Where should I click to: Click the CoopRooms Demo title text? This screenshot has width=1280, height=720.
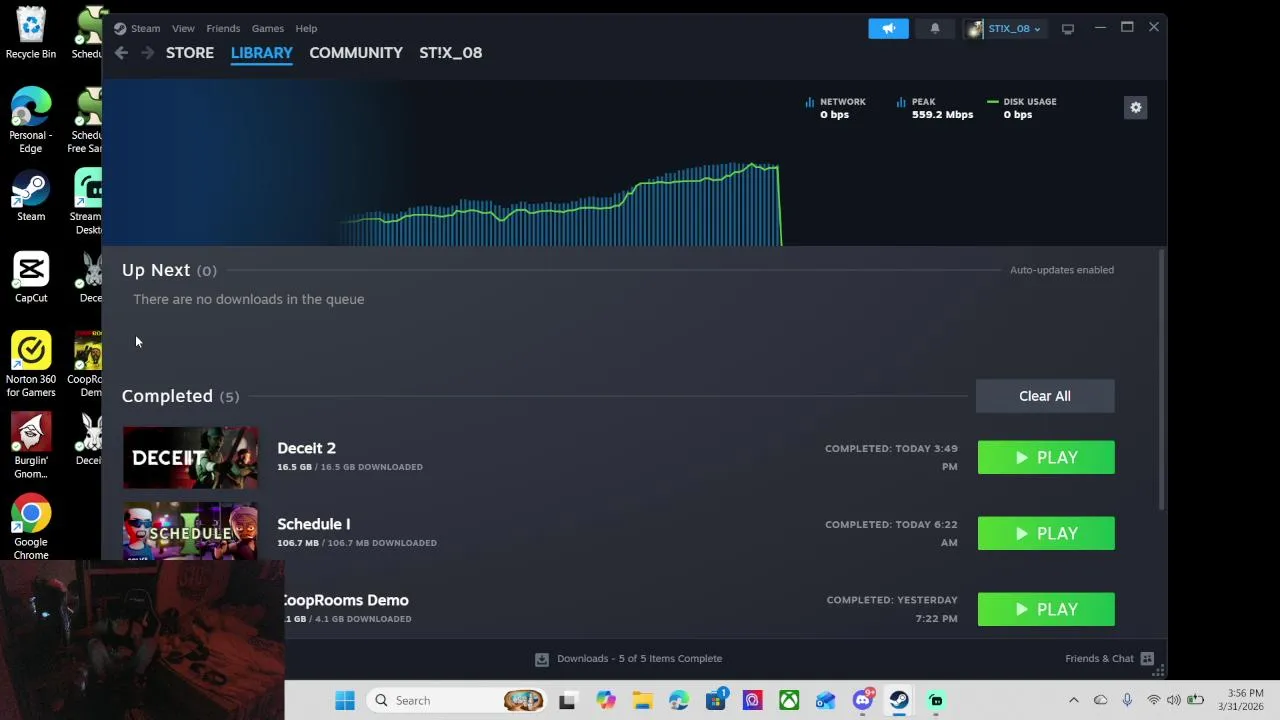click(x=346, y=600)
